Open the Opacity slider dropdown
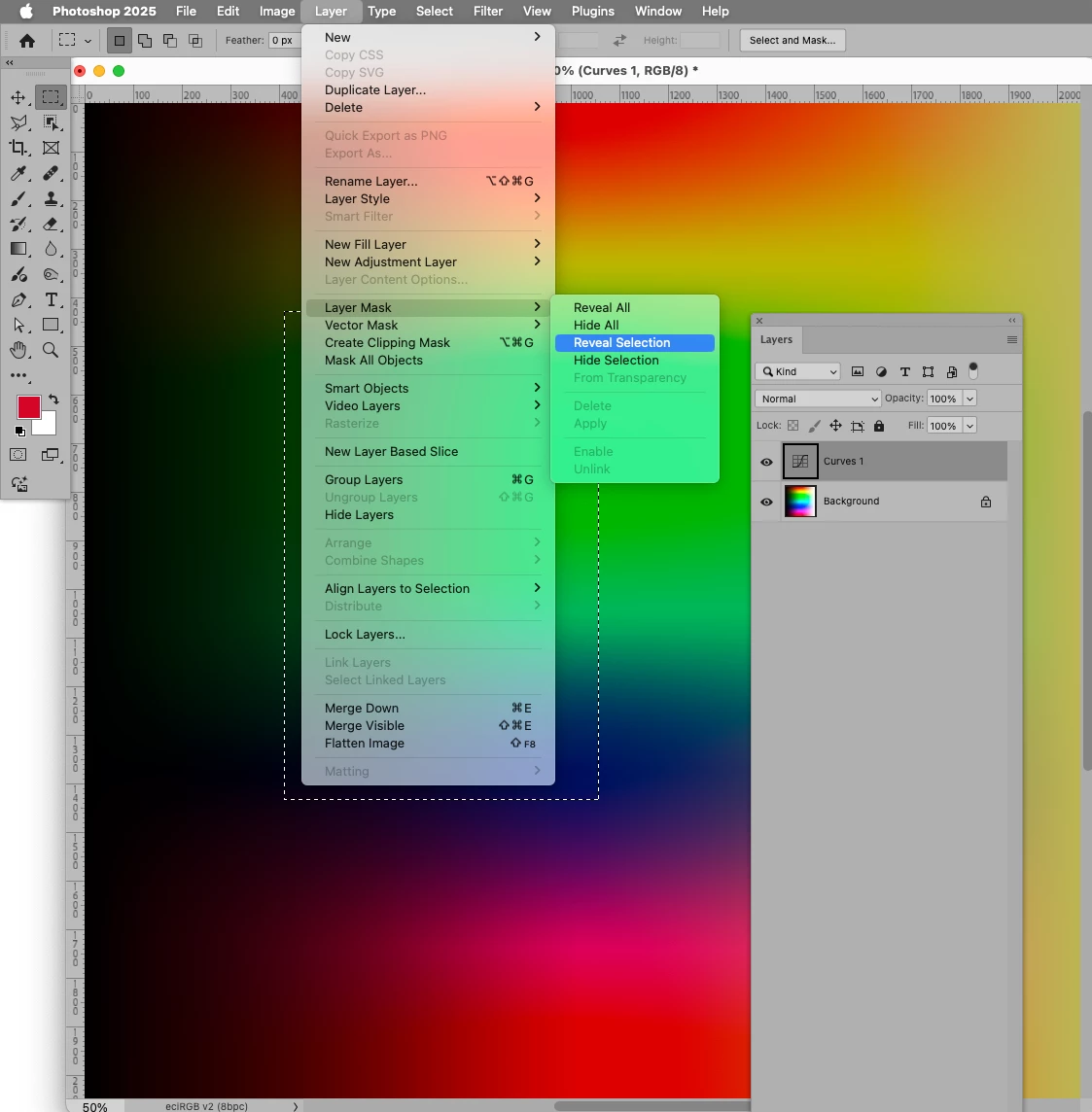The height and width of the screenshot is (1112, 1092). click(969, 399)
